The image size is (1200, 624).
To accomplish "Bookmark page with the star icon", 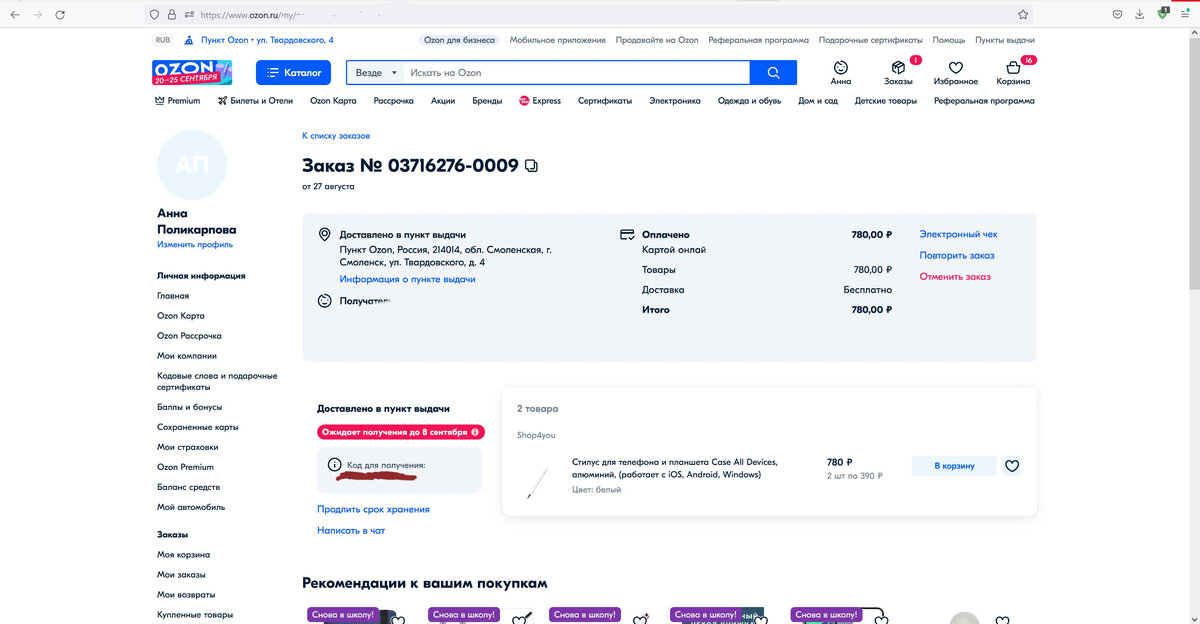I will click(1023, 15).
